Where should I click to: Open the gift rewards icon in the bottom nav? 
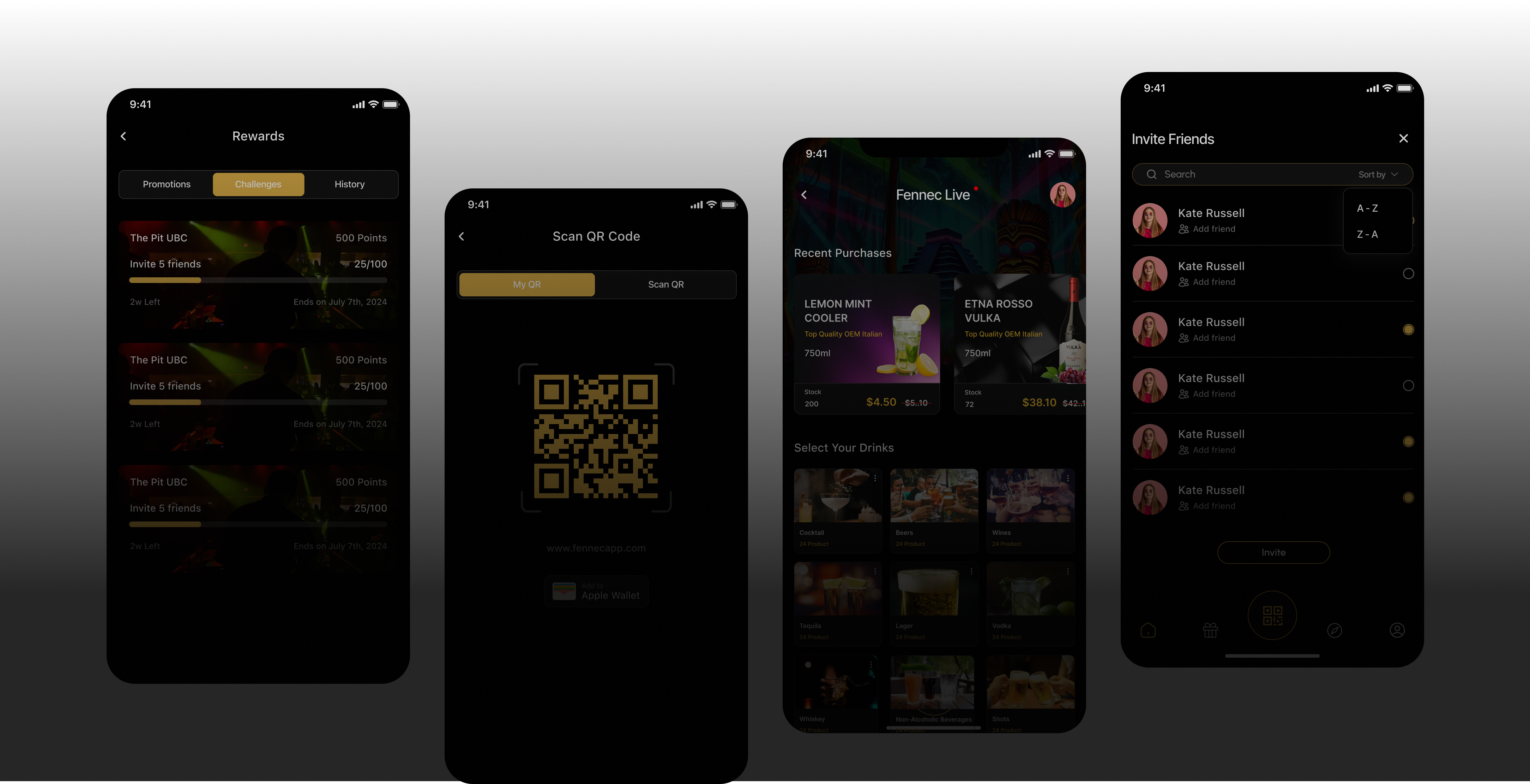click(1210, 630)
